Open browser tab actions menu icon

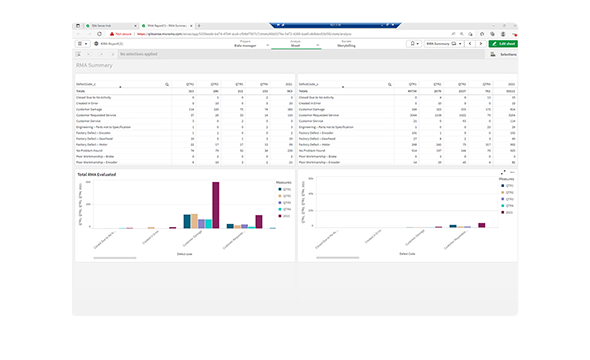[78, 26]
